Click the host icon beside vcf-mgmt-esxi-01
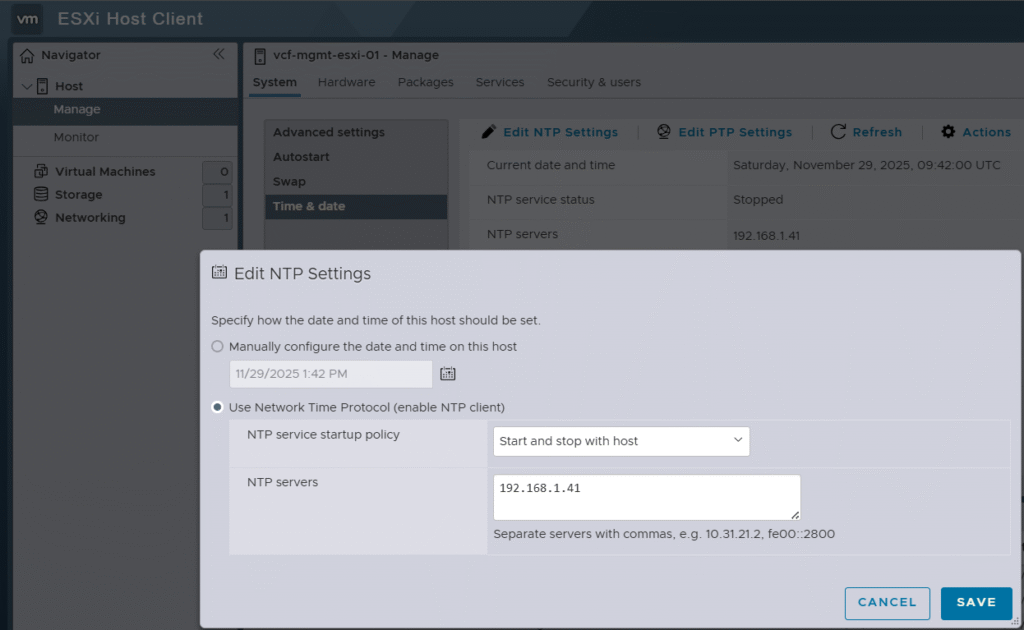Screen dimensions: 1024x630 pyautogui.click(x=260, y=56)
